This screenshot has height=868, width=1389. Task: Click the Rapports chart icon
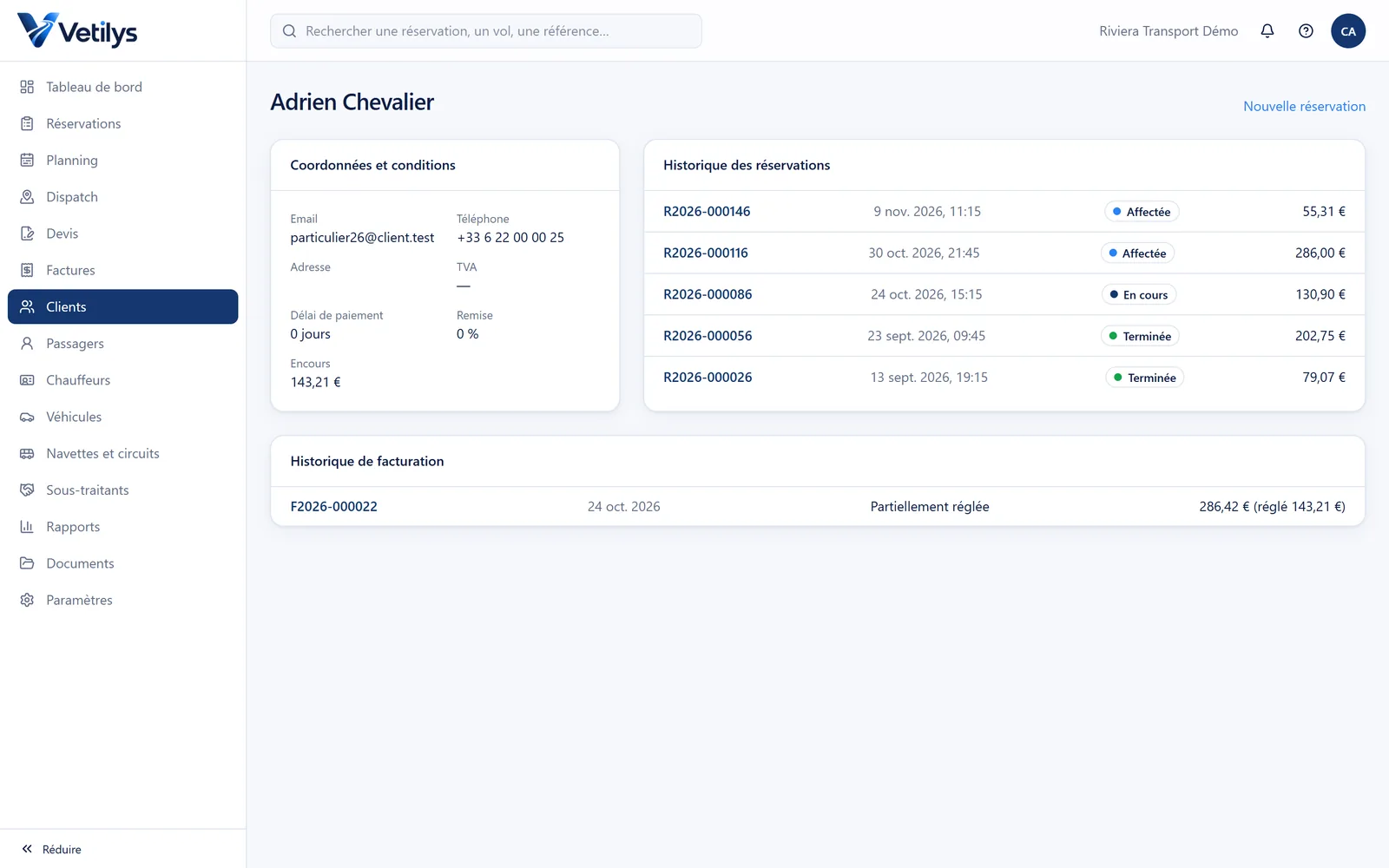(x=27, y=527)
